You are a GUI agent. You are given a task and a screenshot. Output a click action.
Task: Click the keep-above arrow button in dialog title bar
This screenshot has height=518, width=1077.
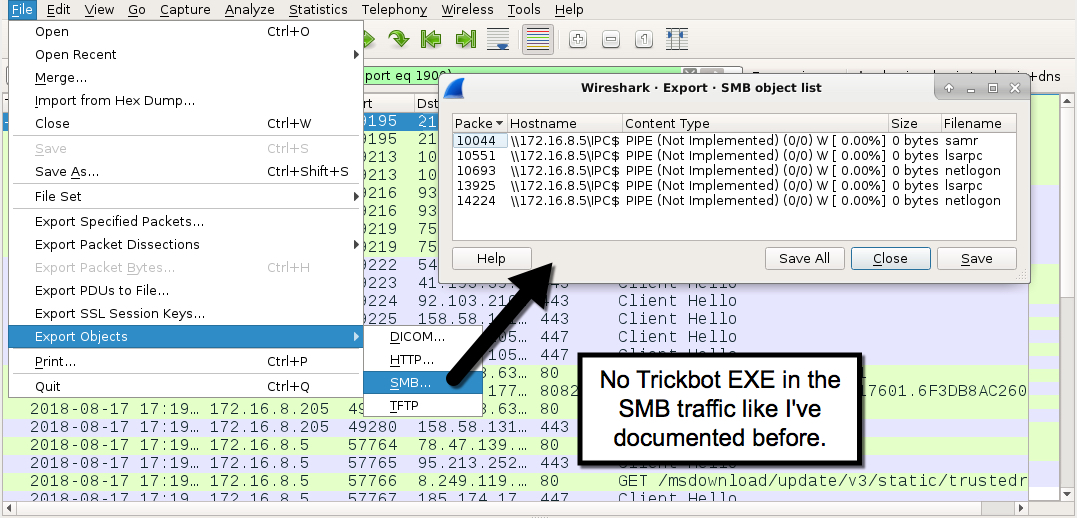pyautogui.click(x=949, y=88)
